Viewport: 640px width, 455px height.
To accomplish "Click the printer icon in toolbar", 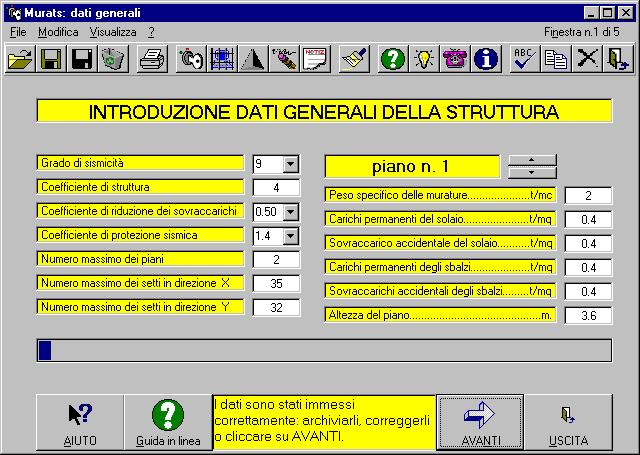I will tap(152, 60).
